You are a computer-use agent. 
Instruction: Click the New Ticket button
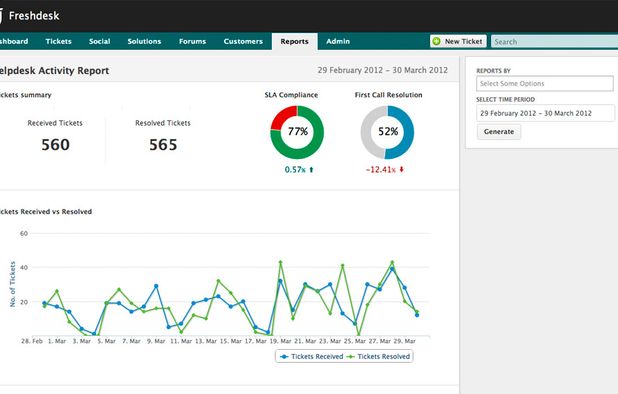[x=458, y=41]
